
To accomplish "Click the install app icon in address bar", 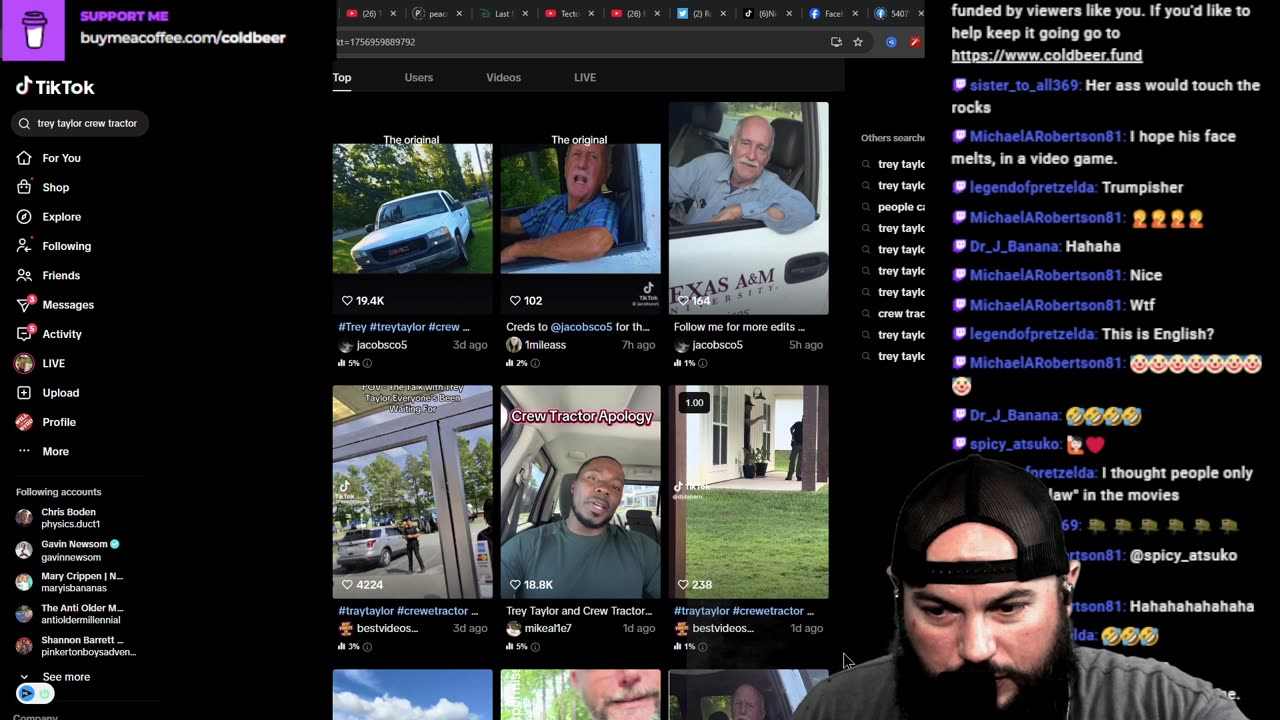I will pos(836,42).
